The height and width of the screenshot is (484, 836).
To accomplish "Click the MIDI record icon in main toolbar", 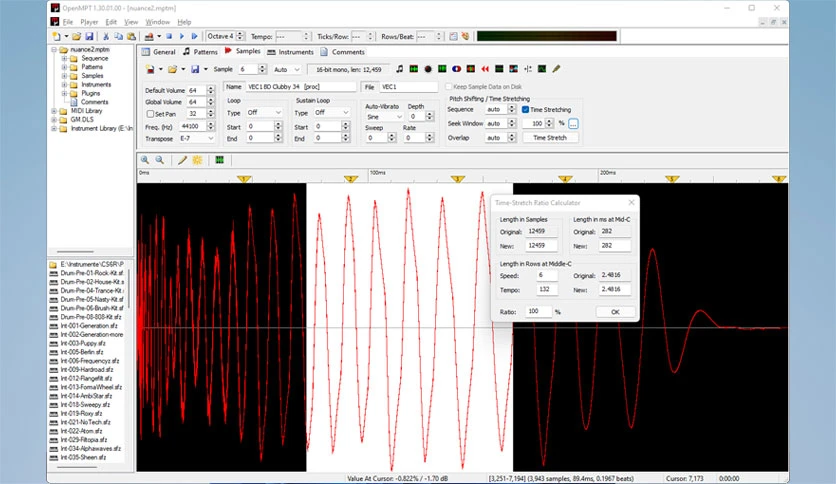I will (x=149, y=36).
